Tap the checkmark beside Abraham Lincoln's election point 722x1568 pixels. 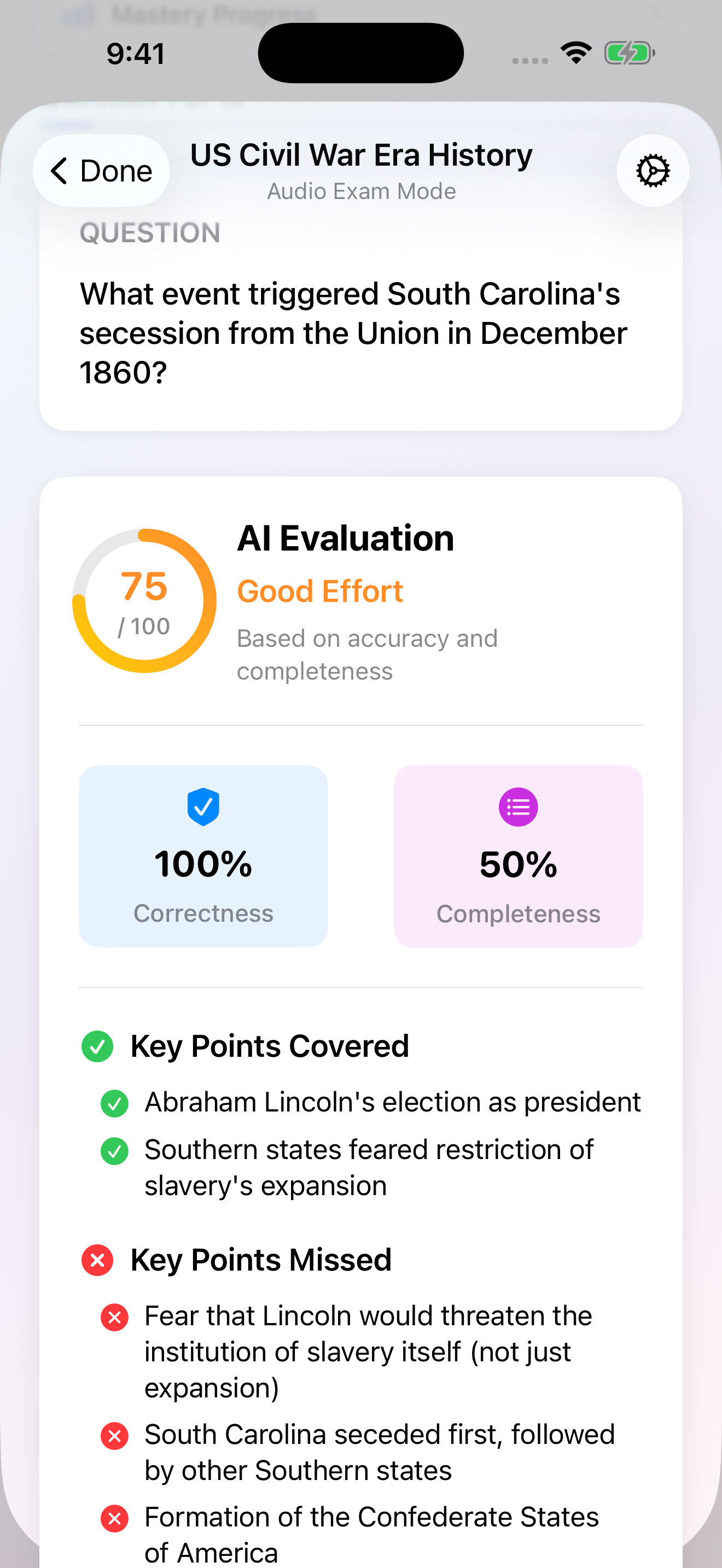[x=114, y=1102]
